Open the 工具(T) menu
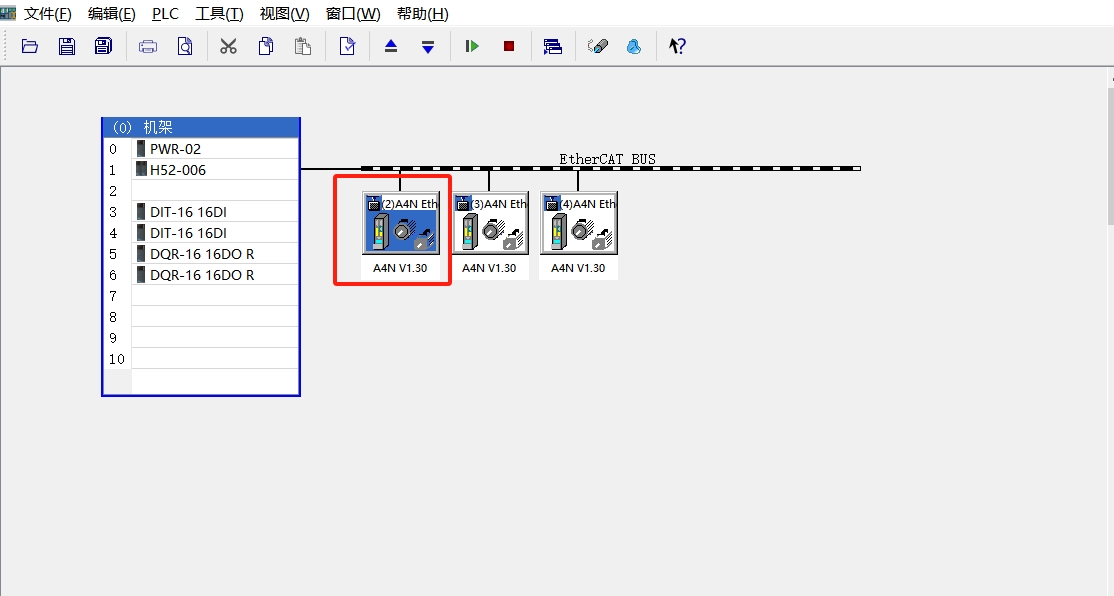The width and height of the screenshot is (1114, 596). (x=219, y=14)
